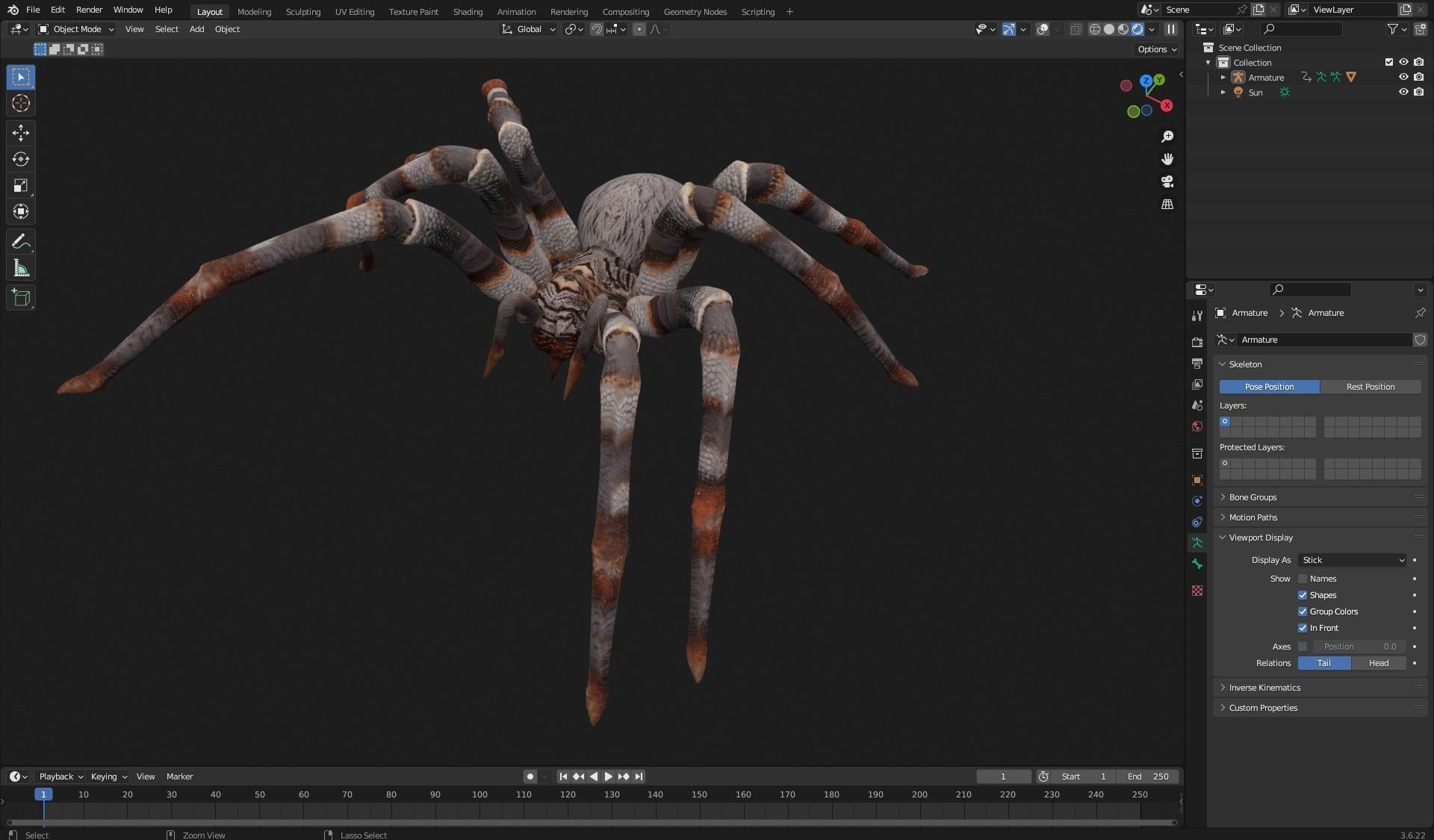Enable the Names checkbox

click(x=1303, y=579)
